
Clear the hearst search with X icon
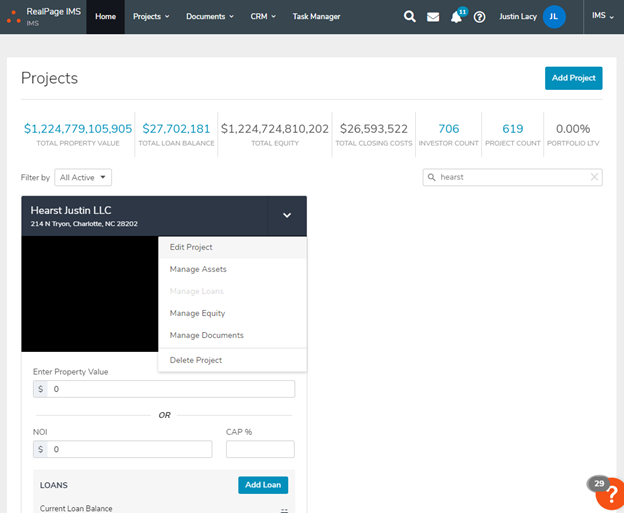point(594,177)
